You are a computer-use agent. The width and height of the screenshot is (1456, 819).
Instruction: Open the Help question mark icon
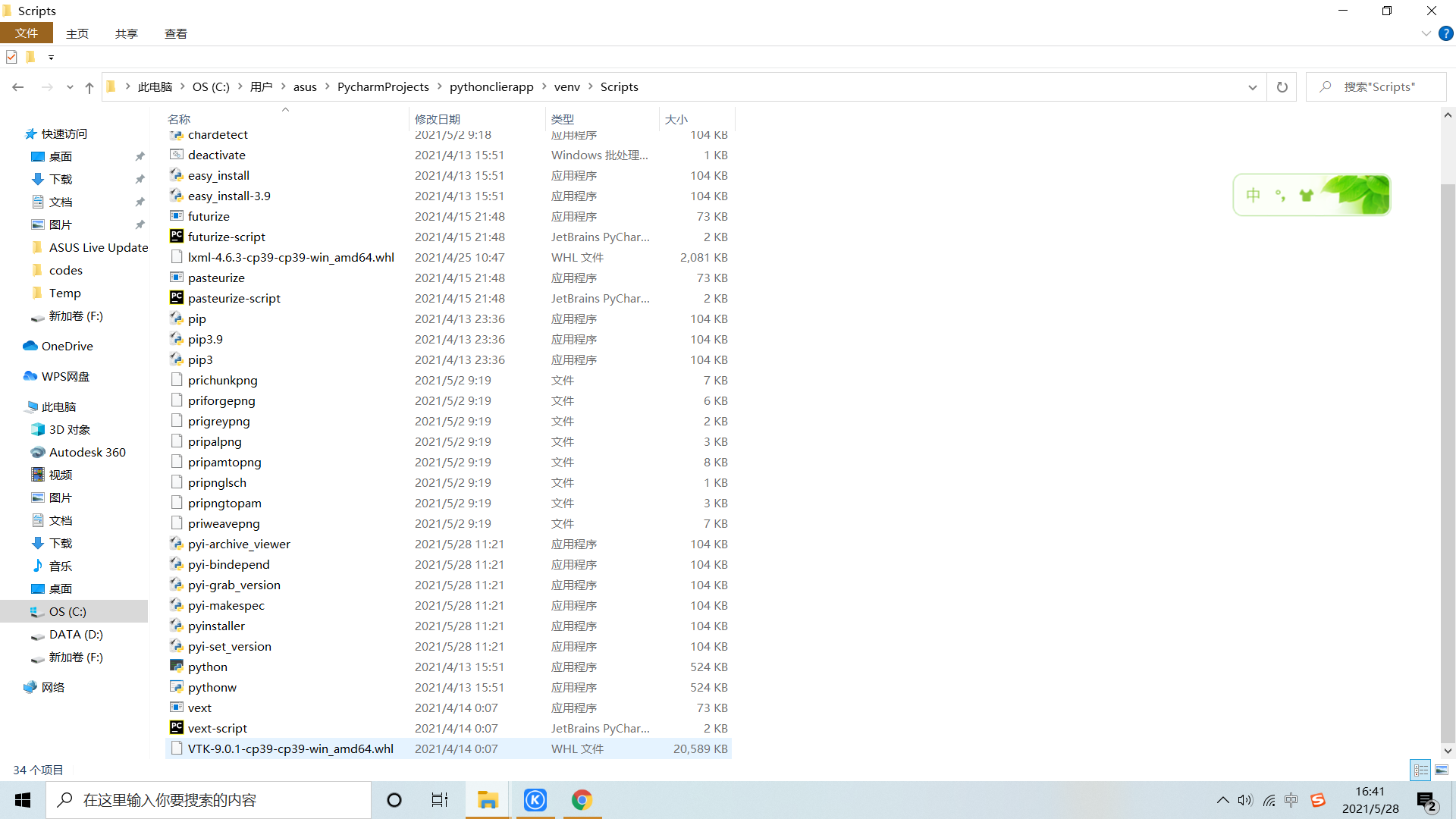pyautogui.click(x=1446, y=33)
